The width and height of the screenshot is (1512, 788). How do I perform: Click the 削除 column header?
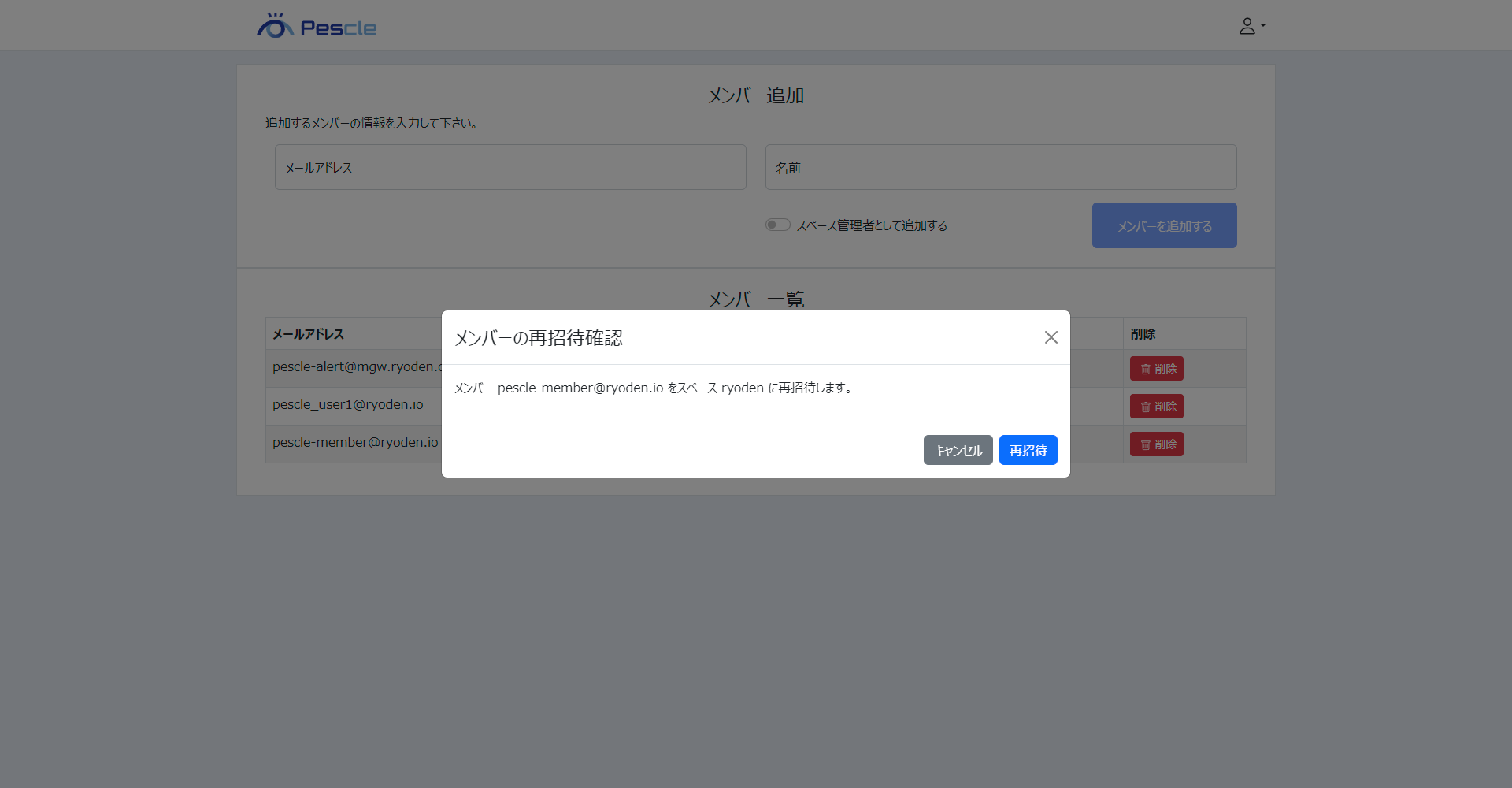tap(1143, 334)
